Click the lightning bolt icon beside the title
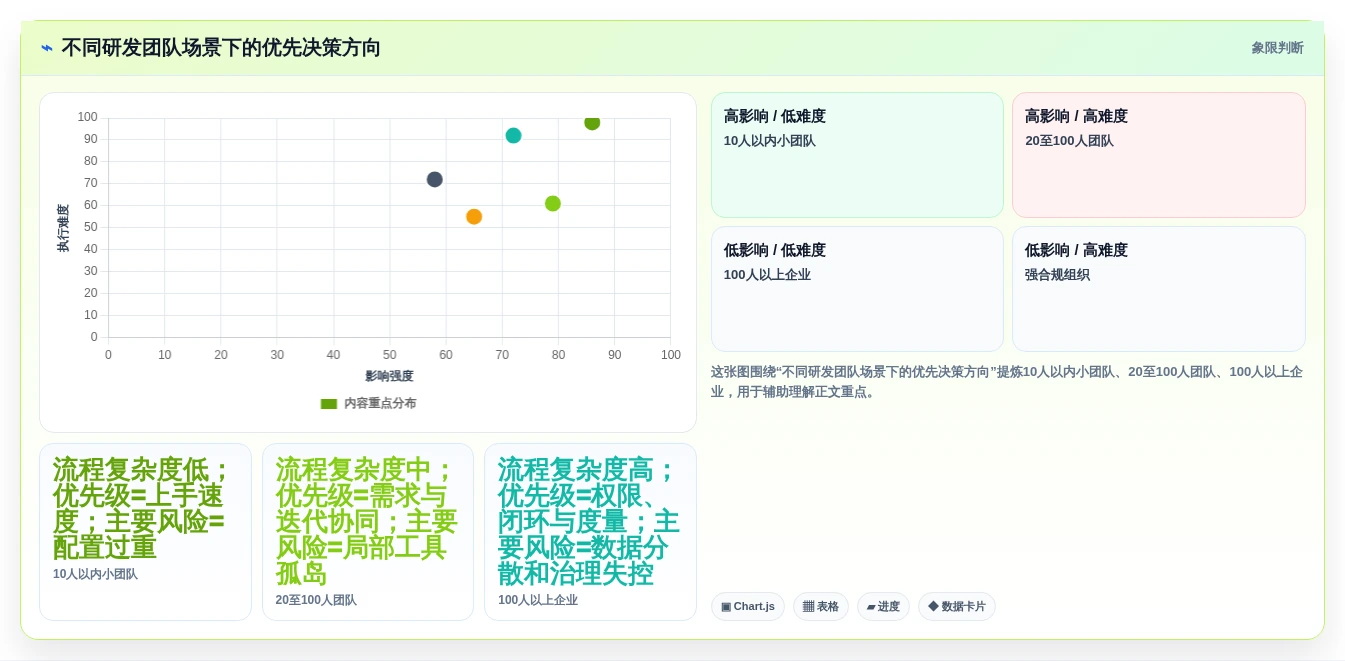The width and height of the screenshot is (1345, 661). 47,48
